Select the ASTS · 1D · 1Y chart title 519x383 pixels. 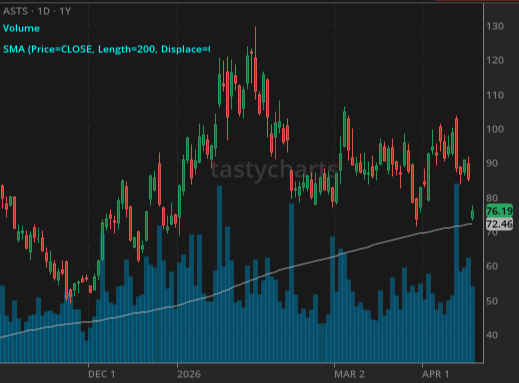click(37, 11)
